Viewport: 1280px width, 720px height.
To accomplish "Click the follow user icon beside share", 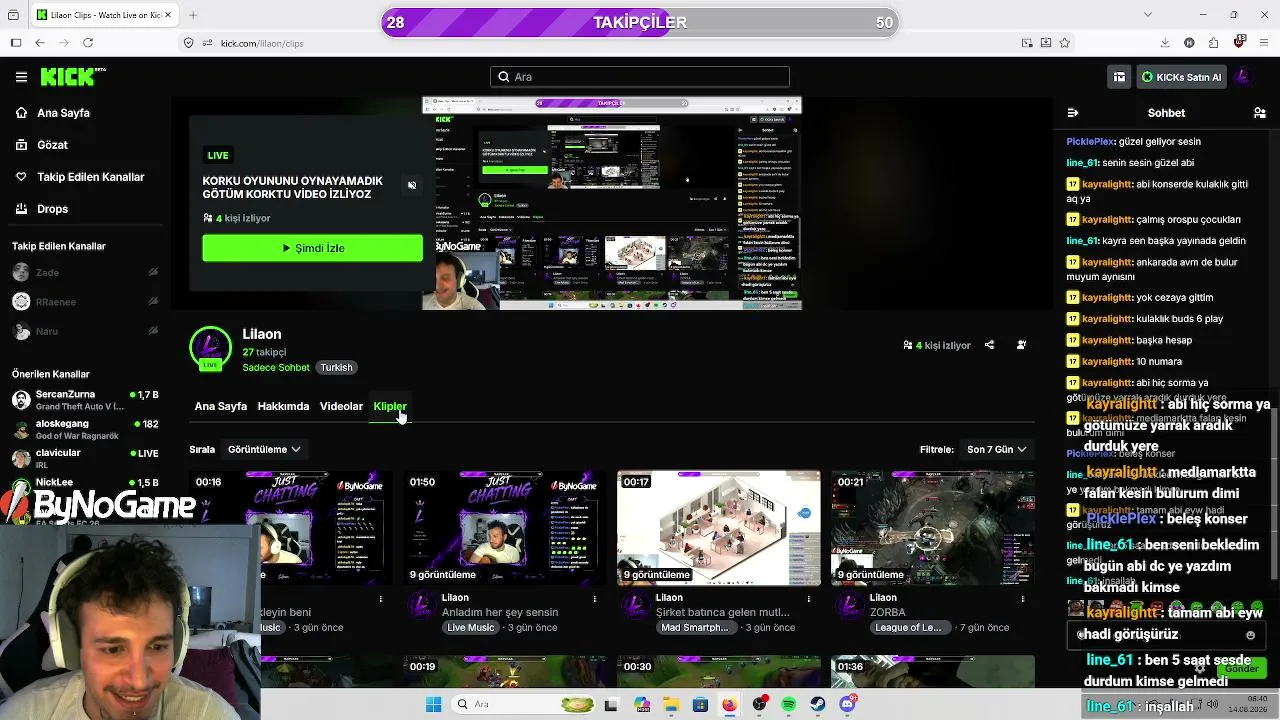I will point(1021,345).
